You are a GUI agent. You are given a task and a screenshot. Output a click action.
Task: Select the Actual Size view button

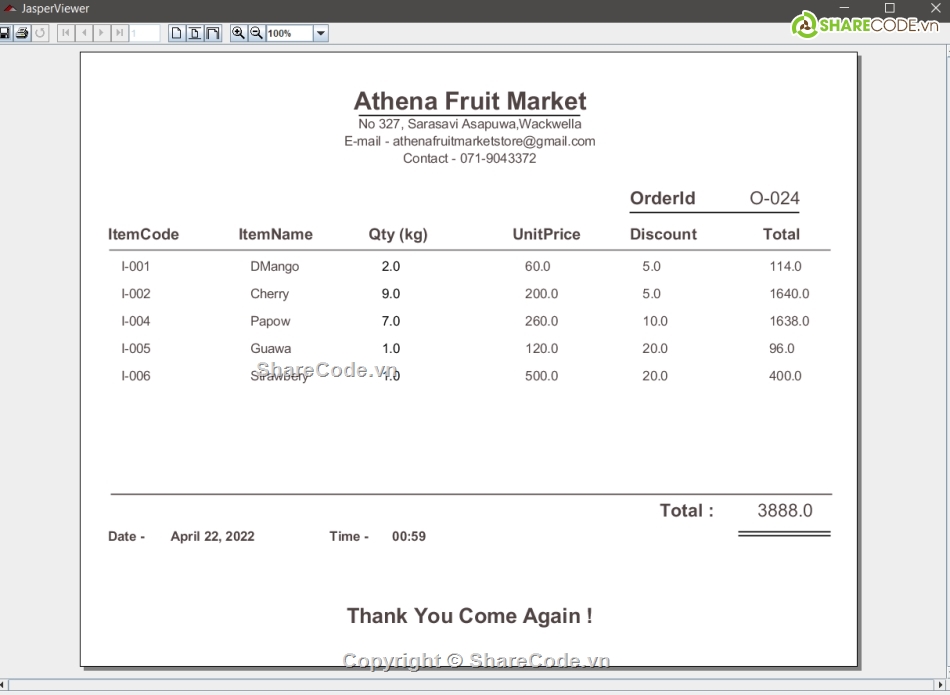point(177,33)
